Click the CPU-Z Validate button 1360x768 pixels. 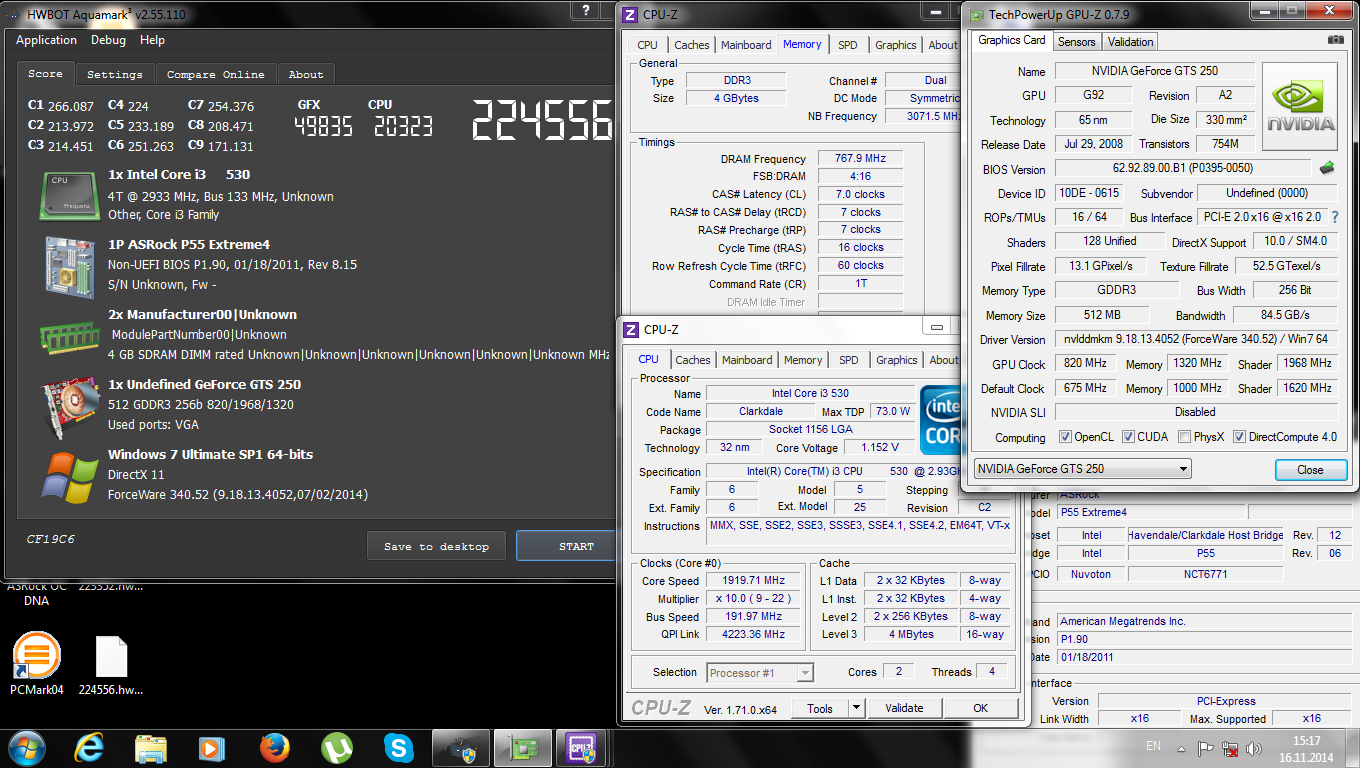(x=904, y=708)
